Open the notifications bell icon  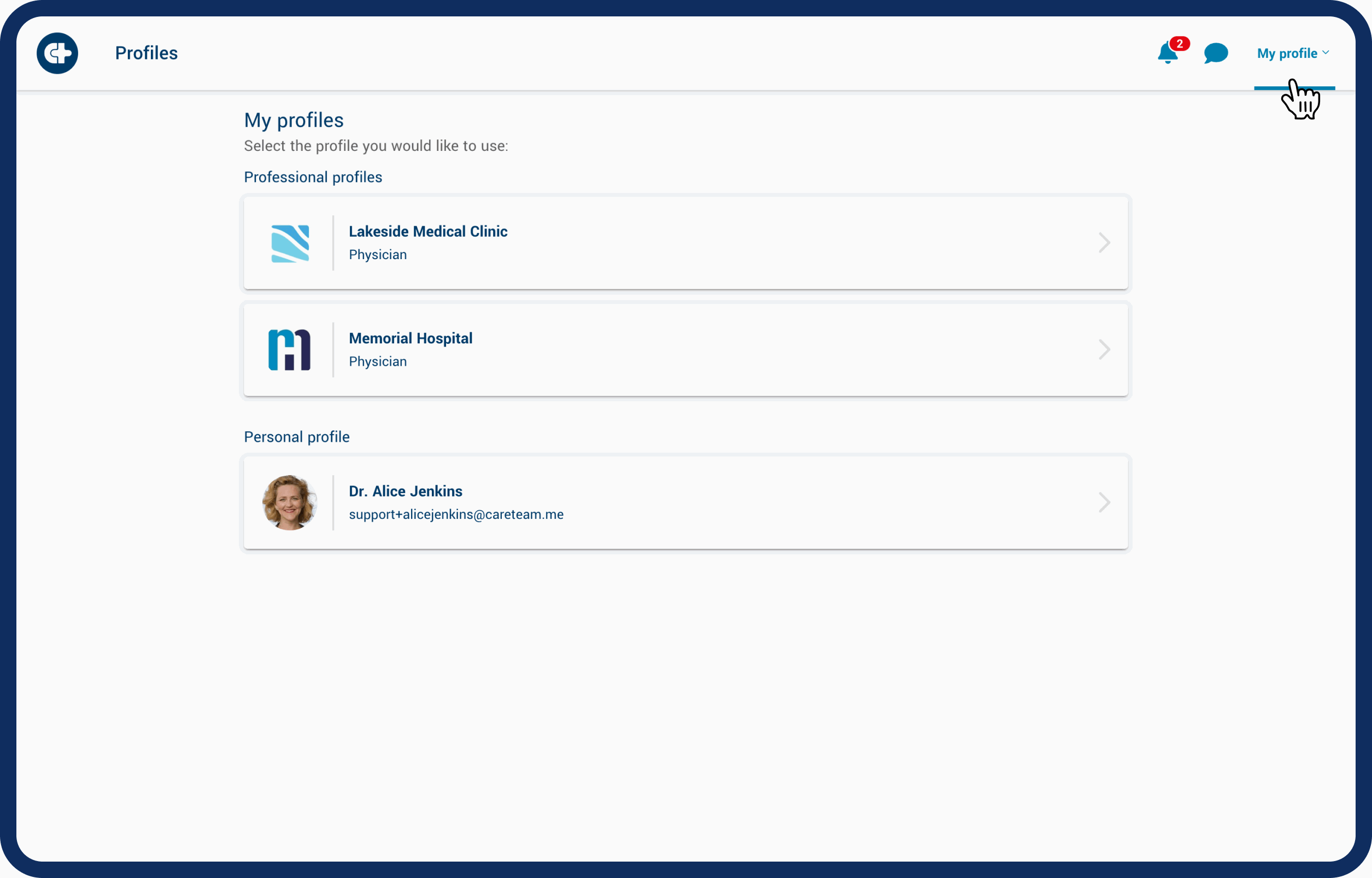(x=1166, y=55)
